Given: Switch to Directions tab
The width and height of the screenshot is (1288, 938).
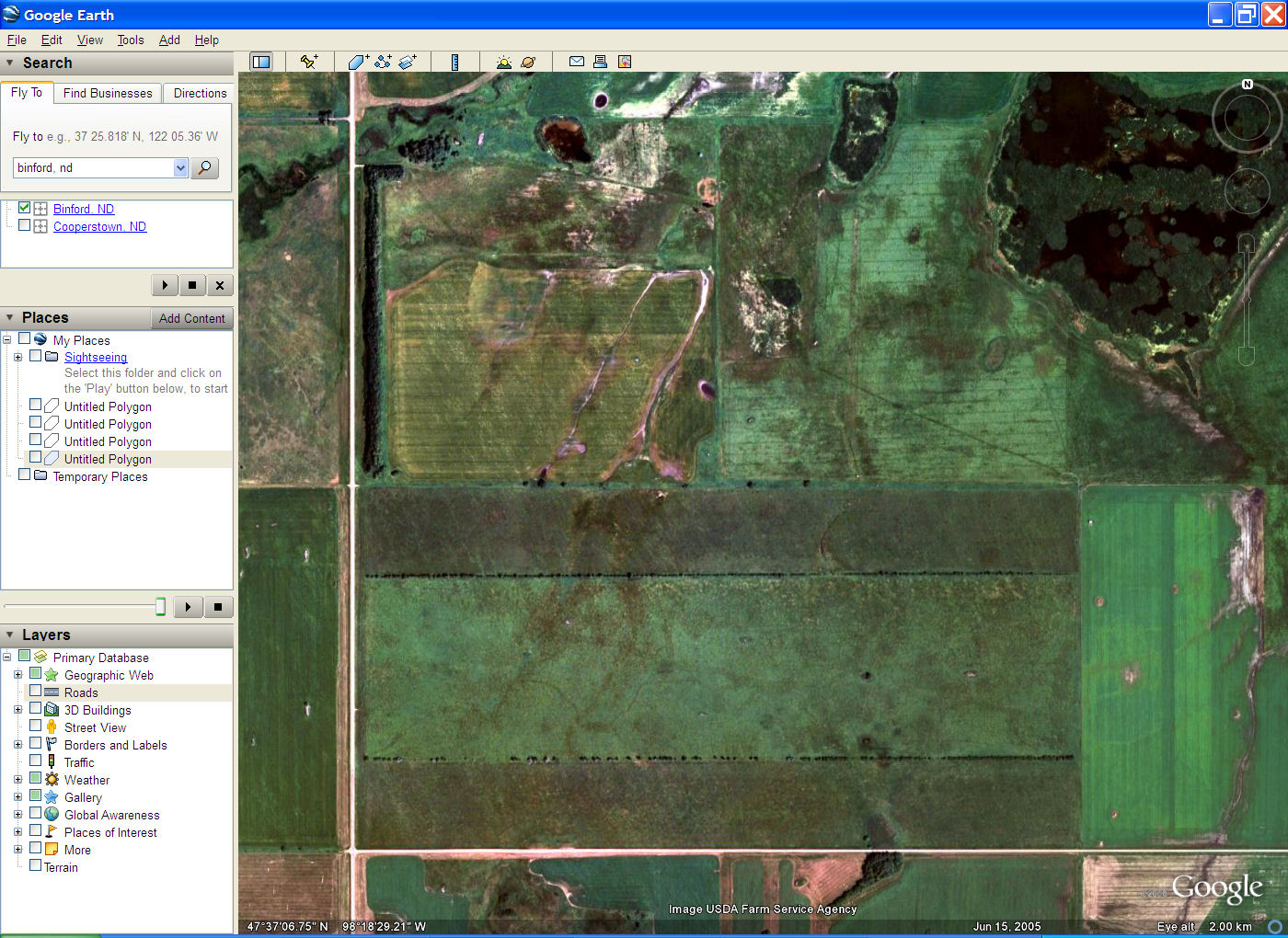Looking at the screenshot, I should tap(200, 93).
